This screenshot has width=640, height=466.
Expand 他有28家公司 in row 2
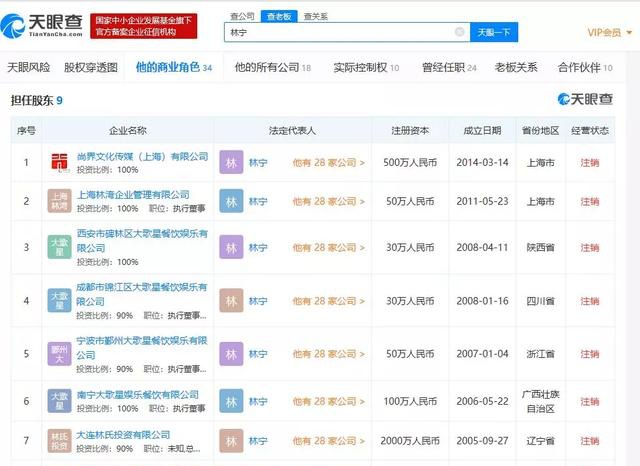[x=329, y=202]
